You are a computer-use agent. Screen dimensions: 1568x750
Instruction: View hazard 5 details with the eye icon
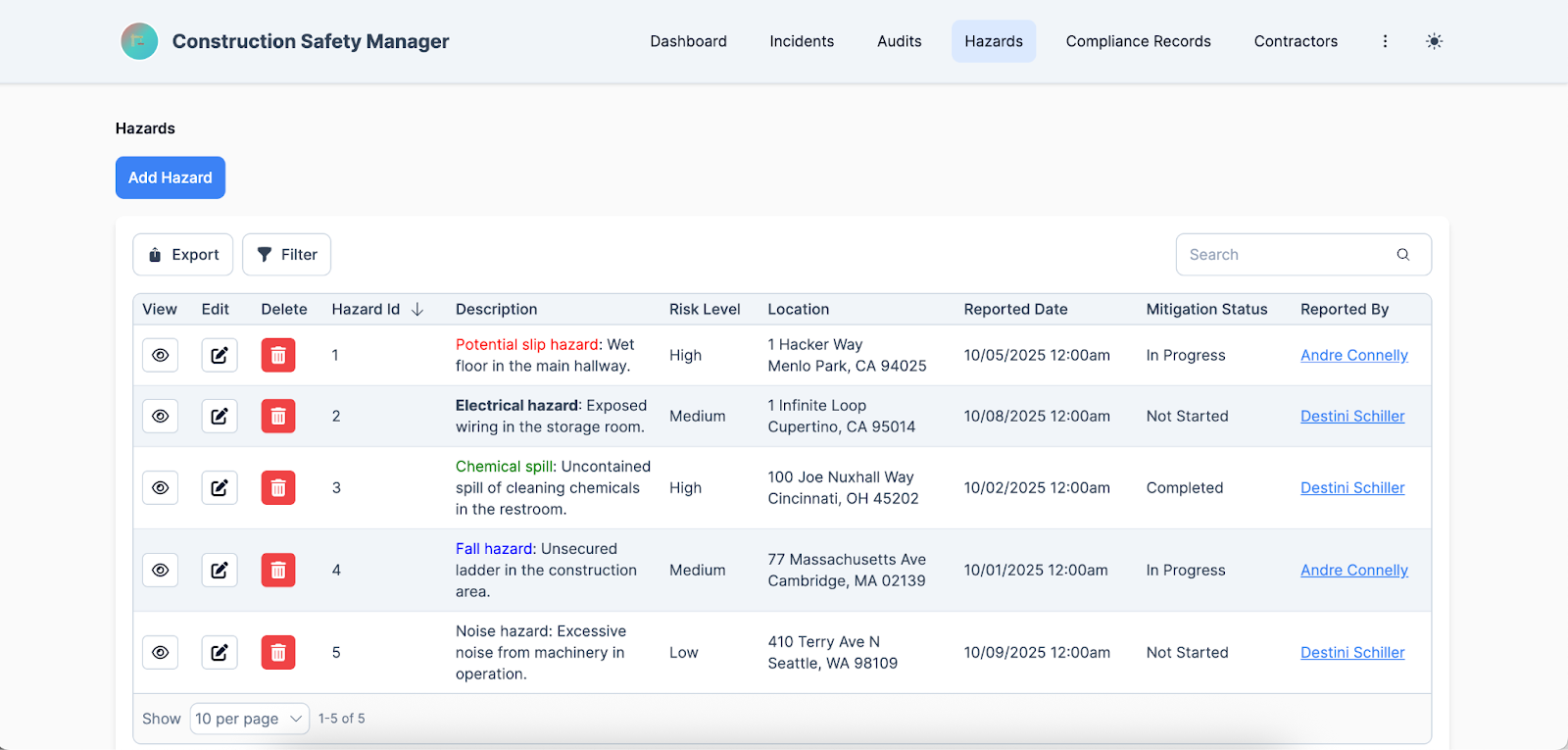pyautogui.click(x=160, y=652)
